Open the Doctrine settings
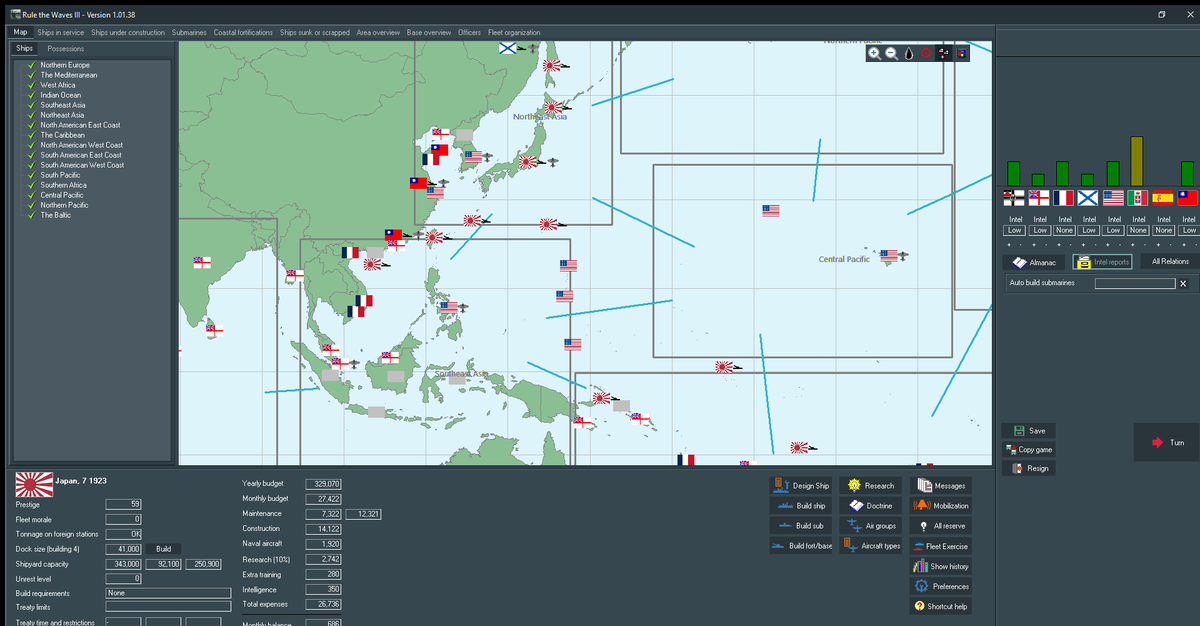 [870, 505]
